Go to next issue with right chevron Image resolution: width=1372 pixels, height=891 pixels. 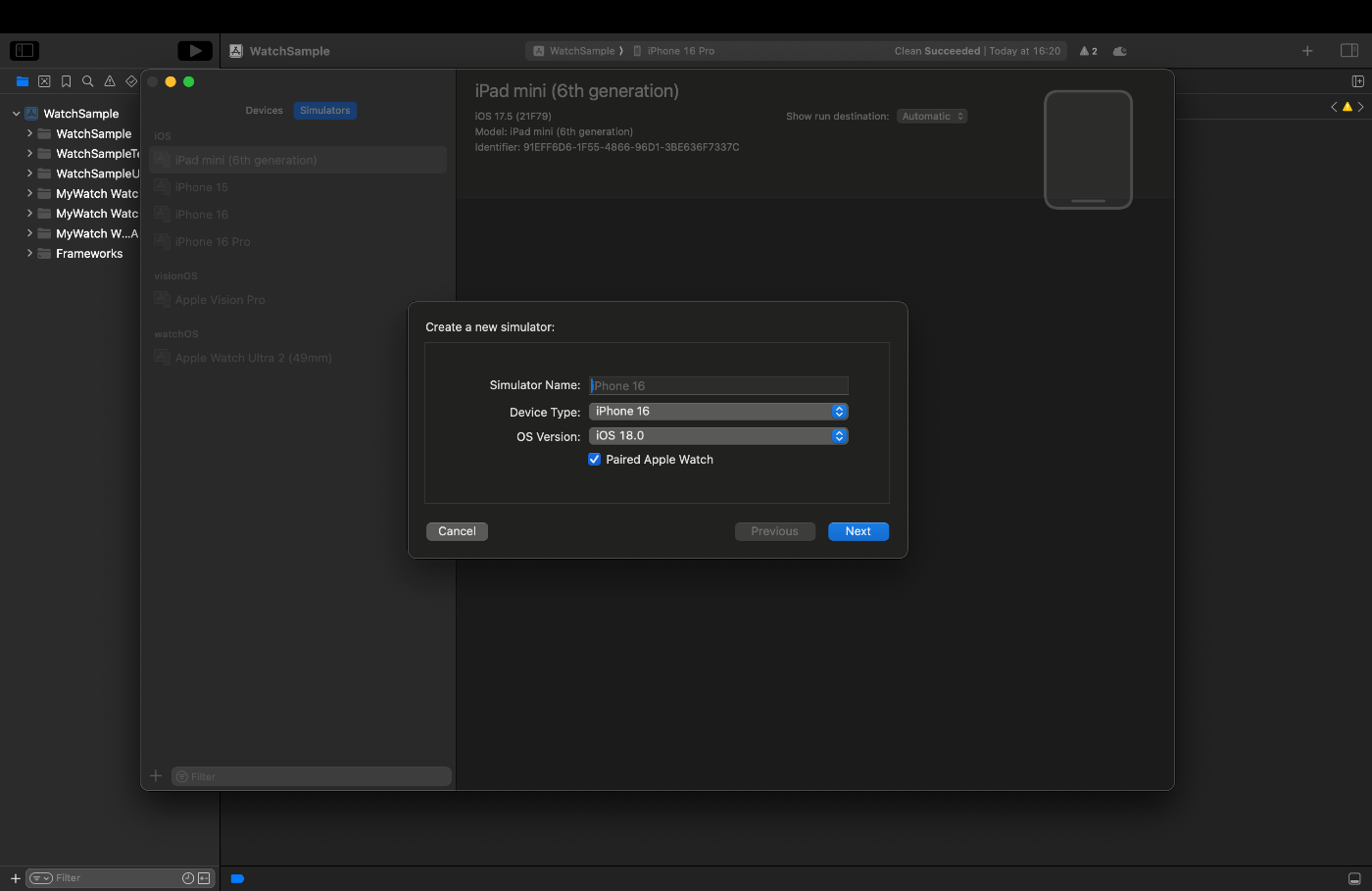[1360, 107]
